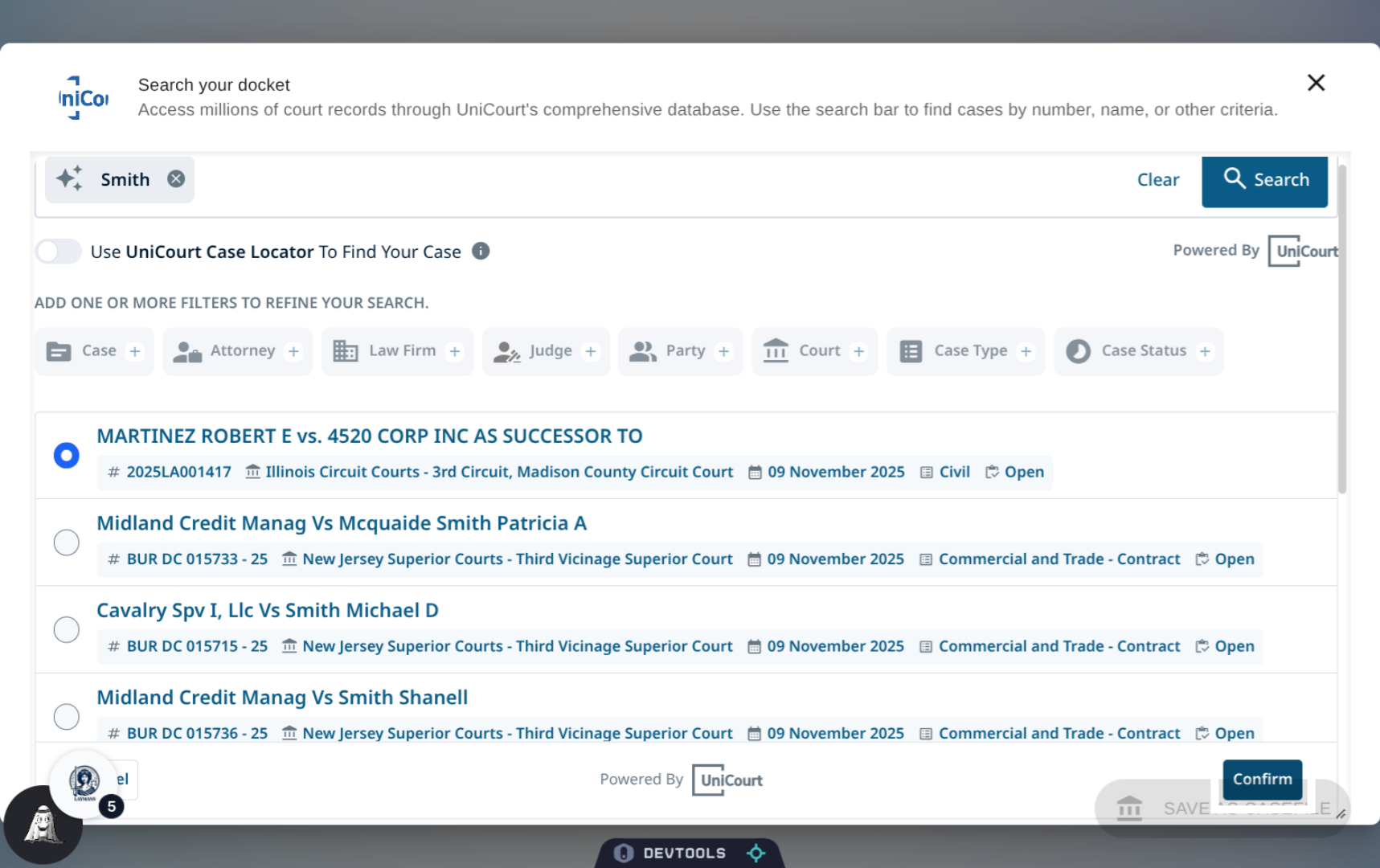Click the plus sign on the Case filter

135,351
